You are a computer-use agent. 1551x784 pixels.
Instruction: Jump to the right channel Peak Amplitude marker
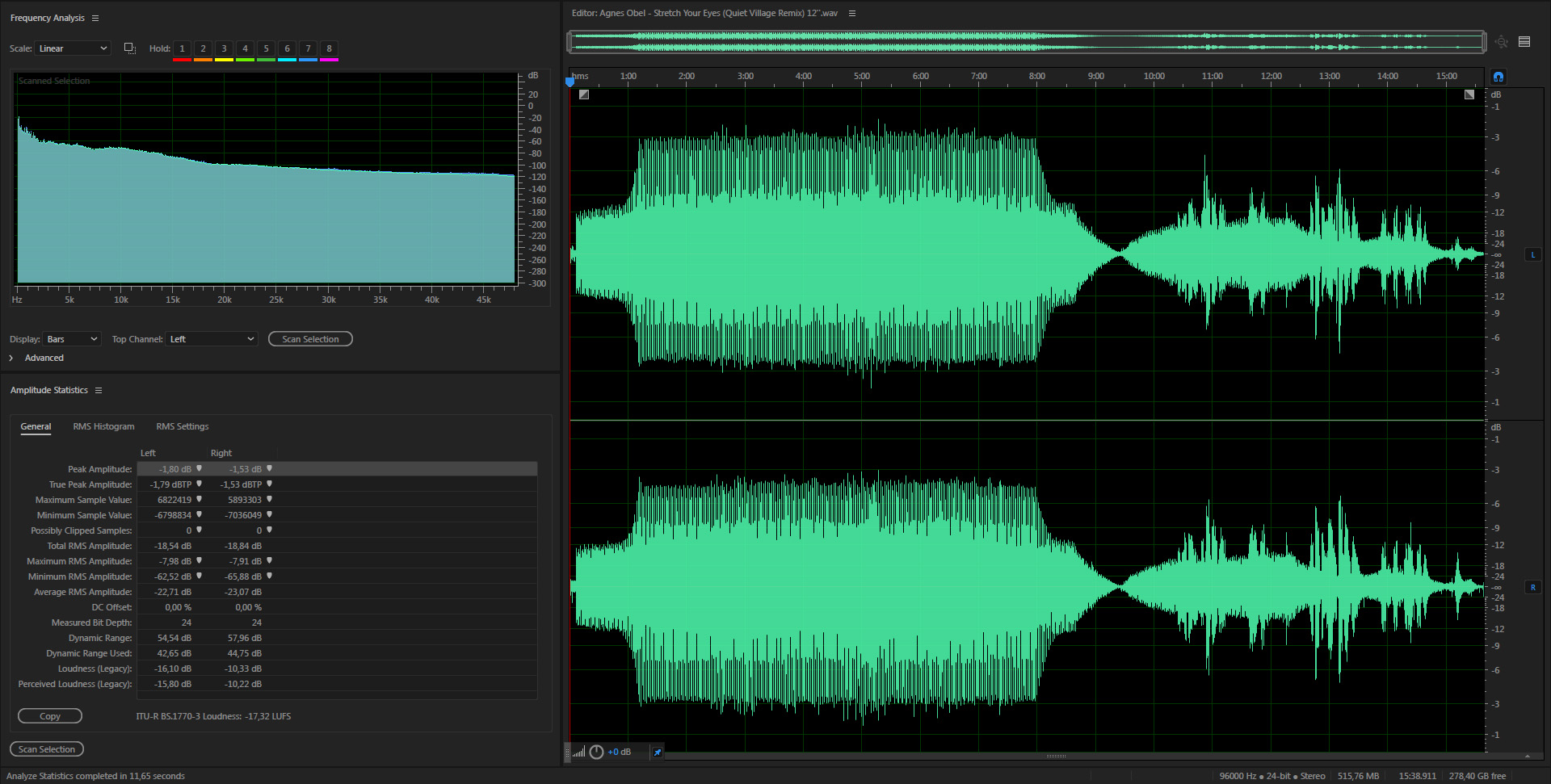pyautogui.click(x=269, y=469)
